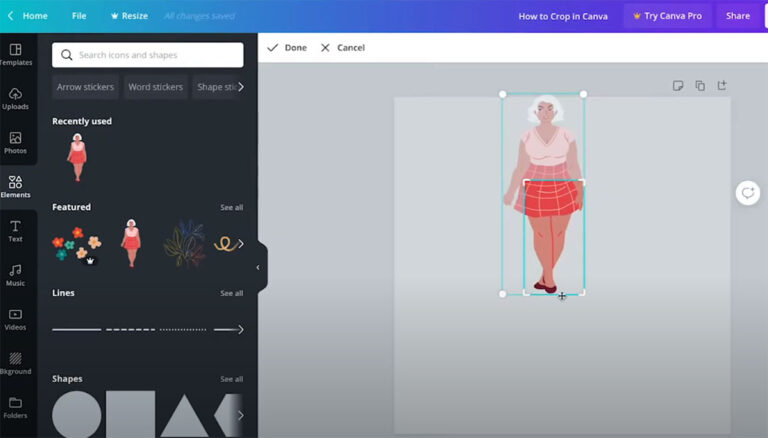This screenshot has height=438, width=768.
Task: Click the crop frame bottom-right corner handle
Action: pos(582,292)
